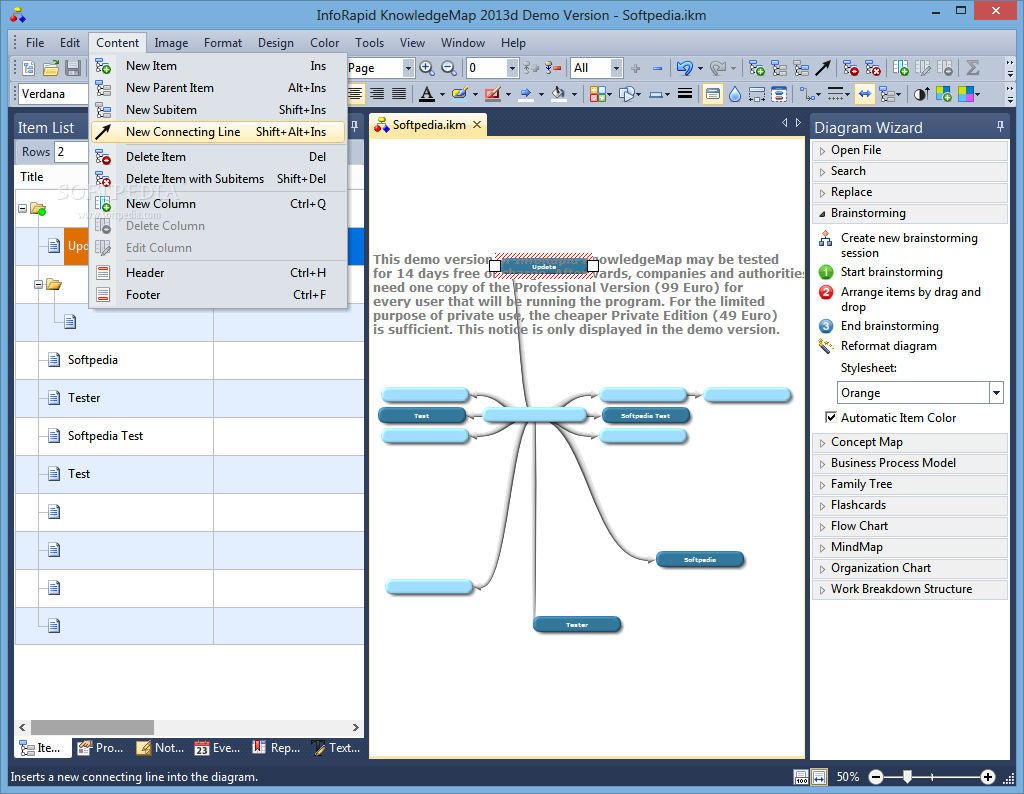Expand the MindMap section

click(822, 547)
